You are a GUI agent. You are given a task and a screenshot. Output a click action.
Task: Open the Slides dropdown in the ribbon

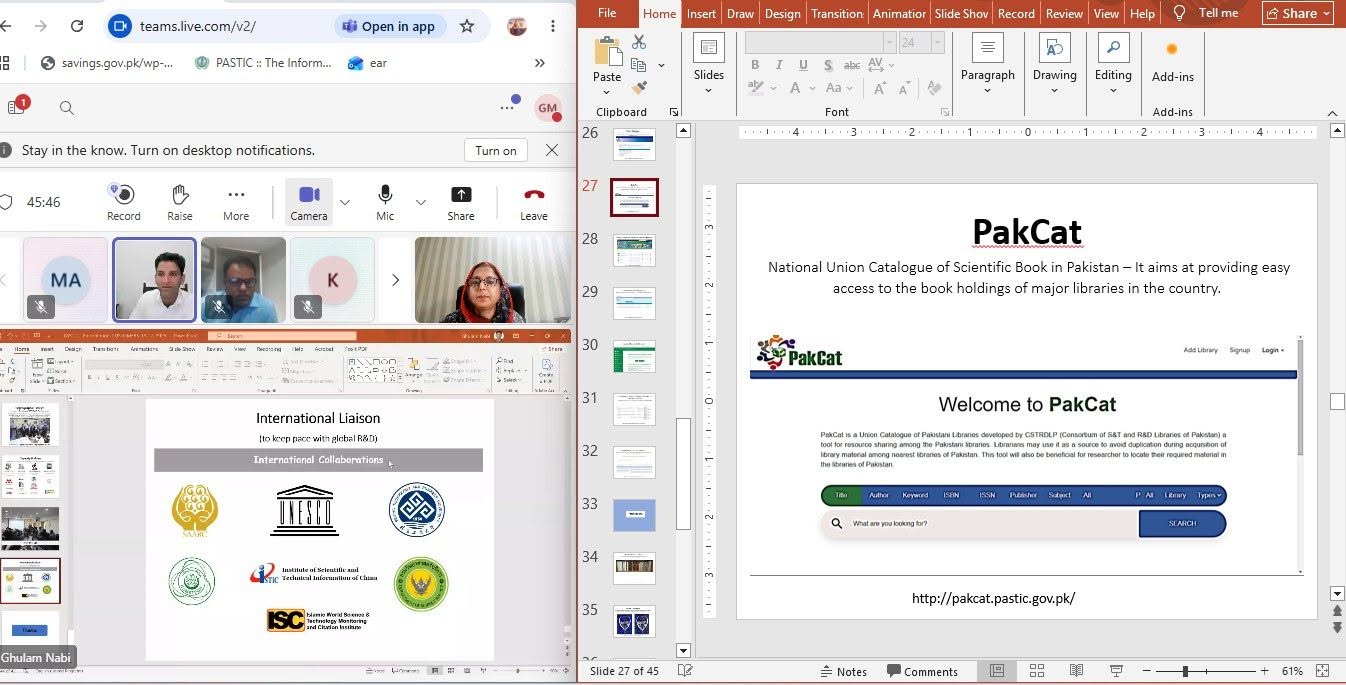click(x=708, y=64)
